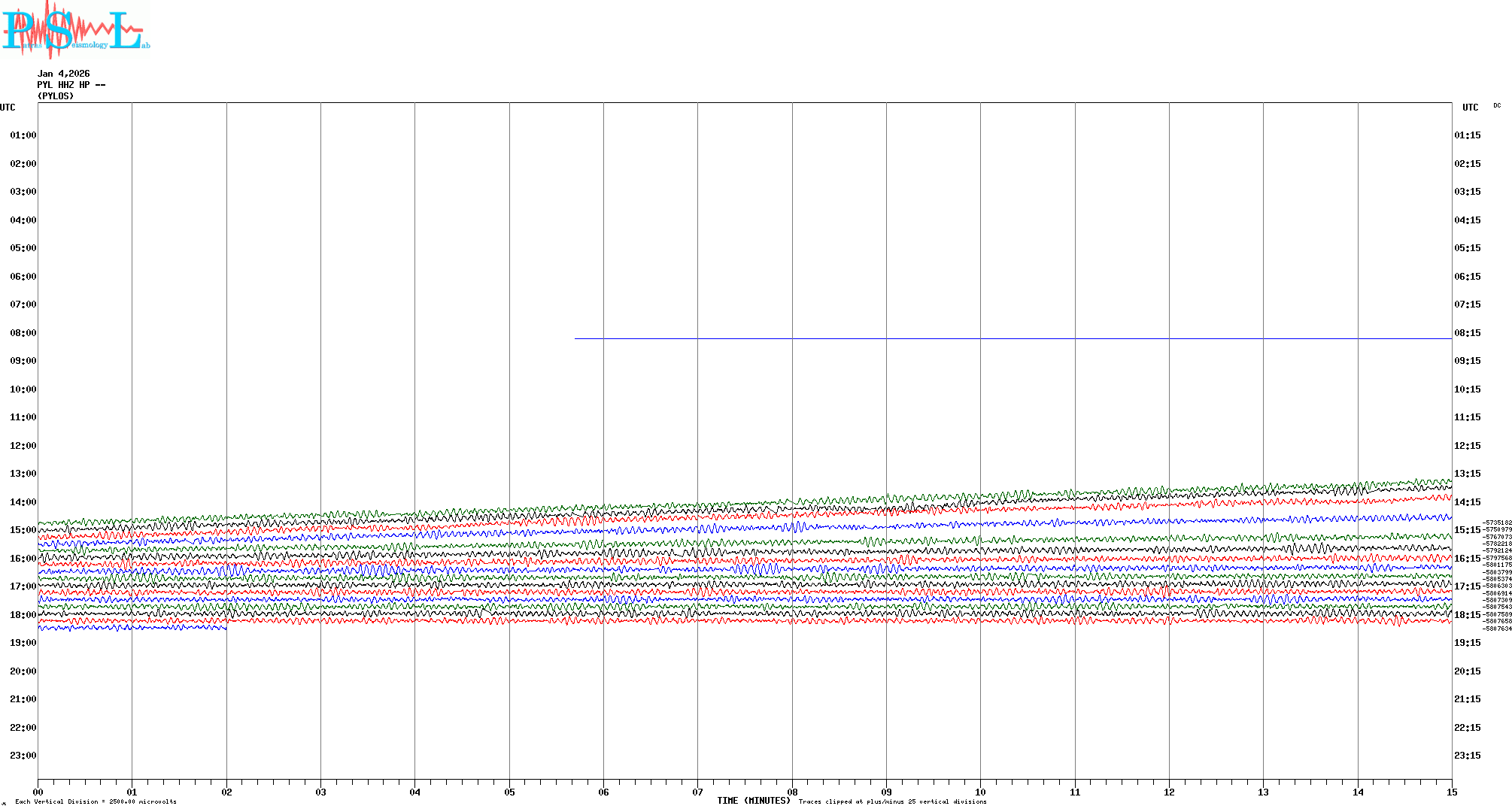Click the DC label at top right
1512x812 pixels.
(x=1497, y=105)
